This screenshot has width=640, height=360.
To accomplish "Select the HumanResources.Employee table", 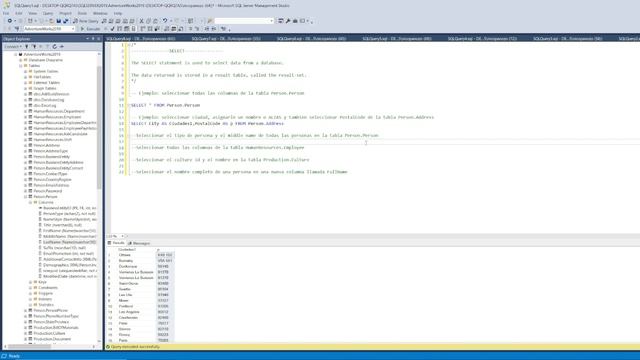I will tap(57, 117).
